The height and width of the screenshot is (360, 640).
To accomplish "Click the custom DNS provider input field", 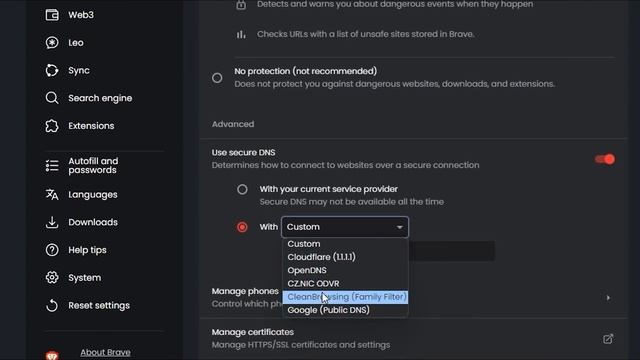I will click(x=451, y=251).
